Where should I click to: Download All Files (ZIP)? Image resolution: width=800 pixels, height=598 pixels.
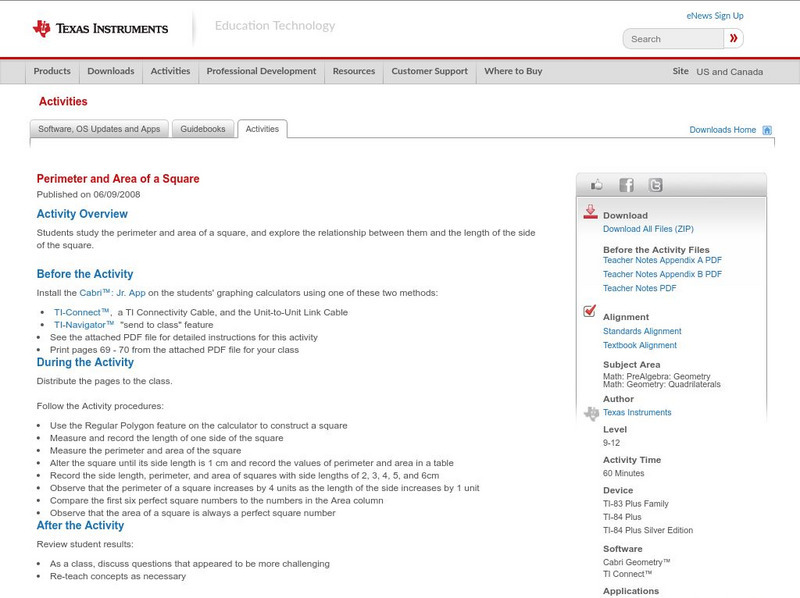pyautogui.click(x=648, y=229)
